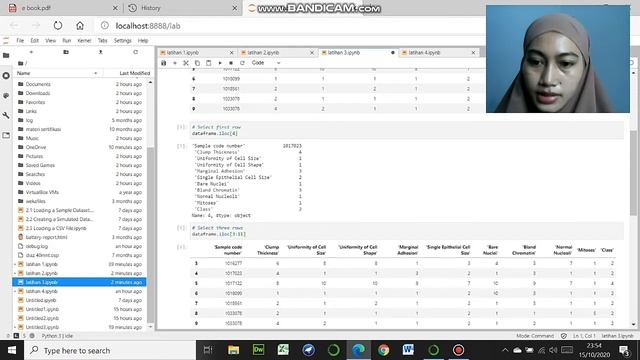
Task: Open the VirtualBox VMs folder
Action: coord(80,192)
